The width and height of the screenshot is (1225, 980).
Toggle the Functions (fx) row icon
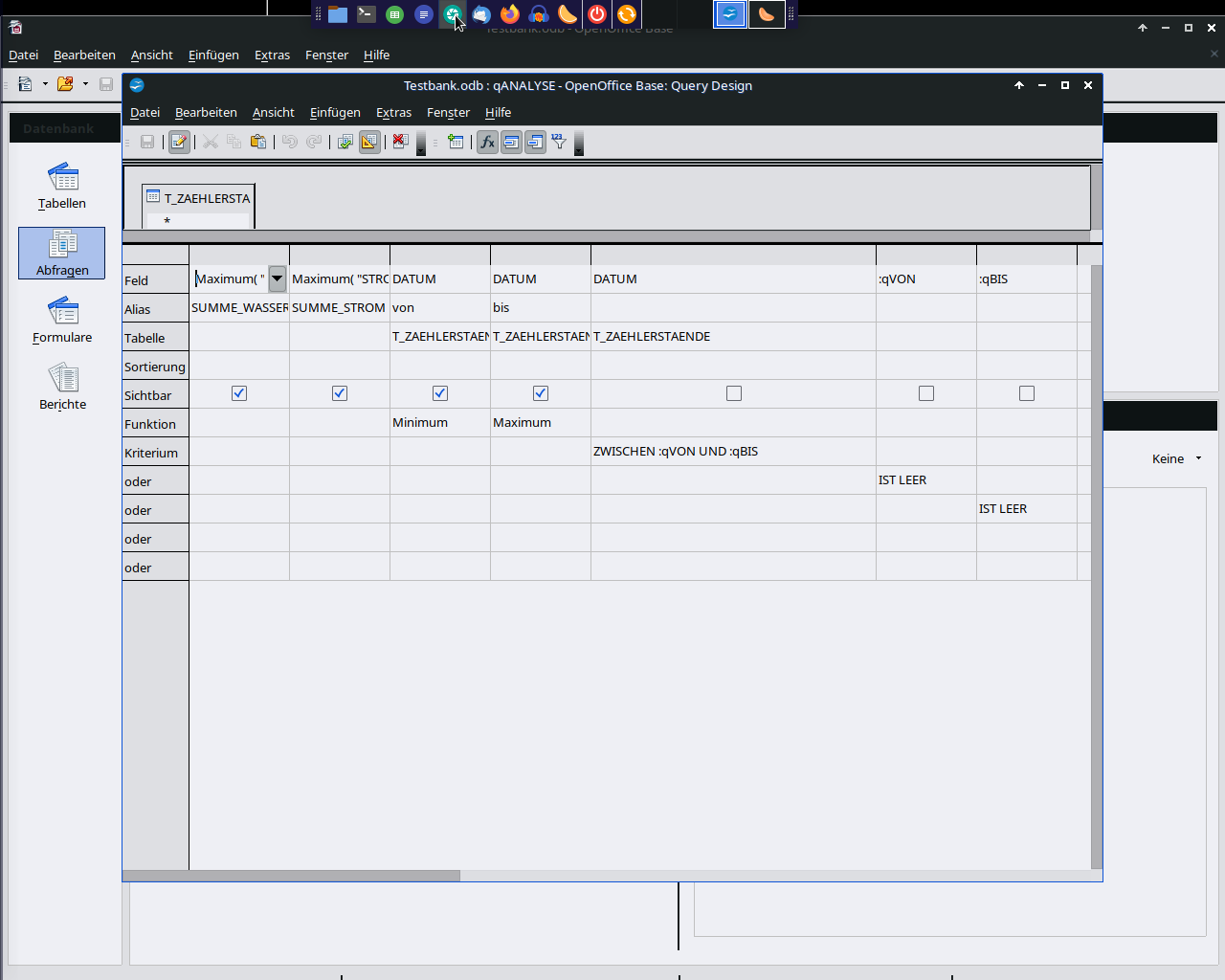(487, 143)
